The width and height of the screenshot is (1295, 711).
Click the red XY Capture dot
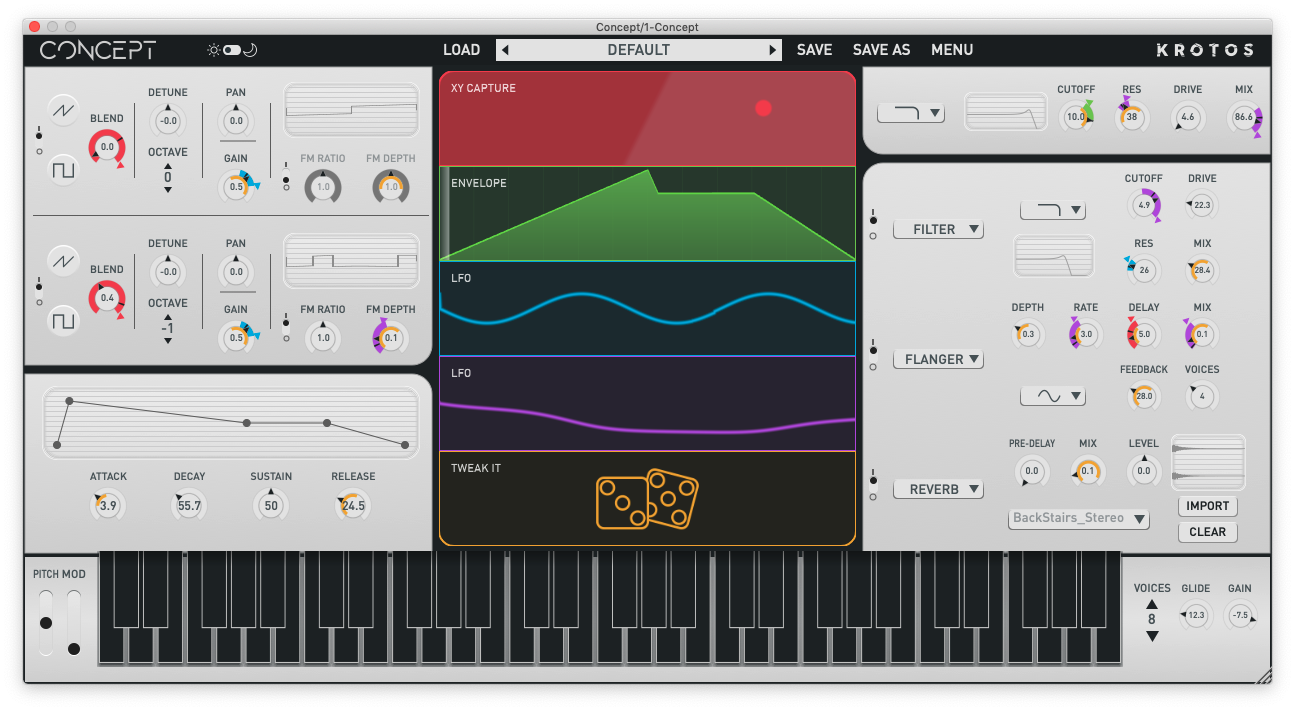[764, 108]
